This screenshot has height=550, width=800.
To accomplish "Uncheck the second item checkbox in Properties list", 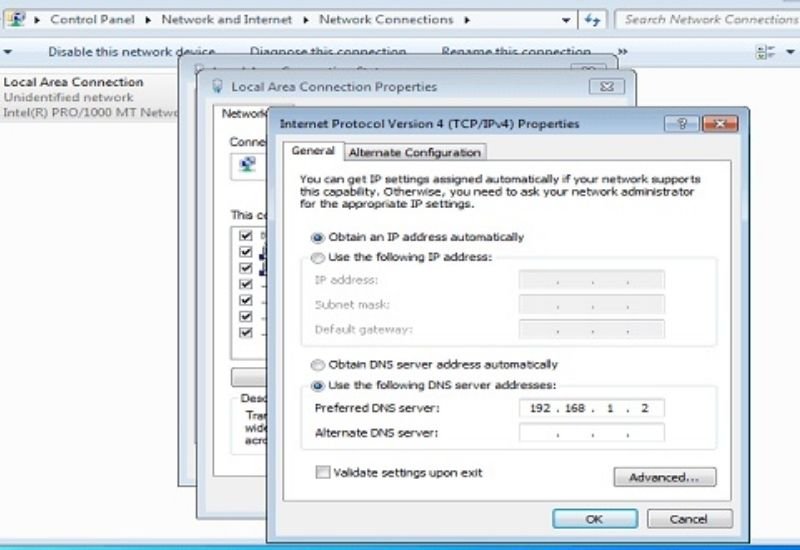I will point(245,252).
